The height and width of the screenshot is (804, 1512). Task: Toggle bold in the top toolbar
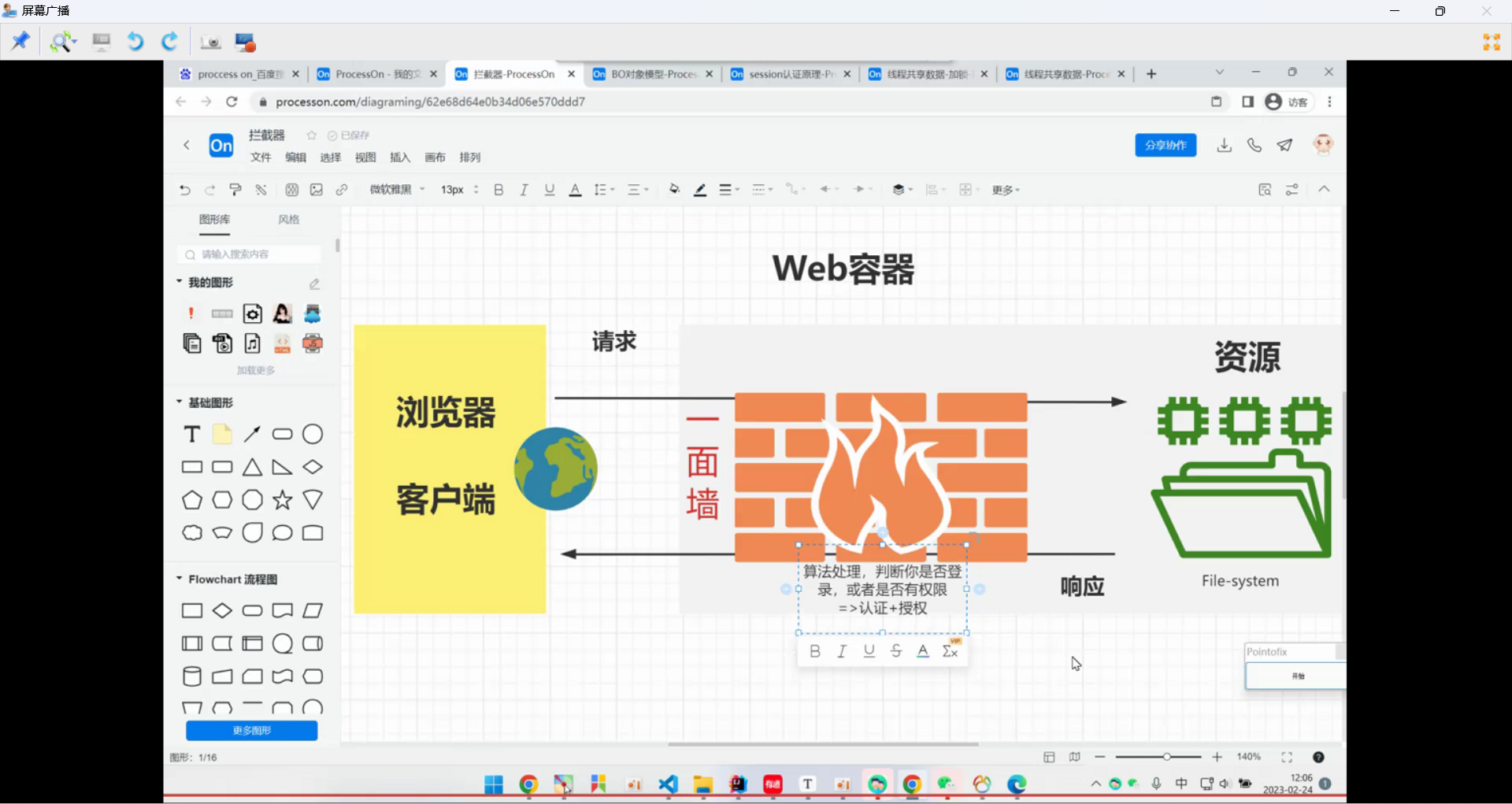pos(498,190)
